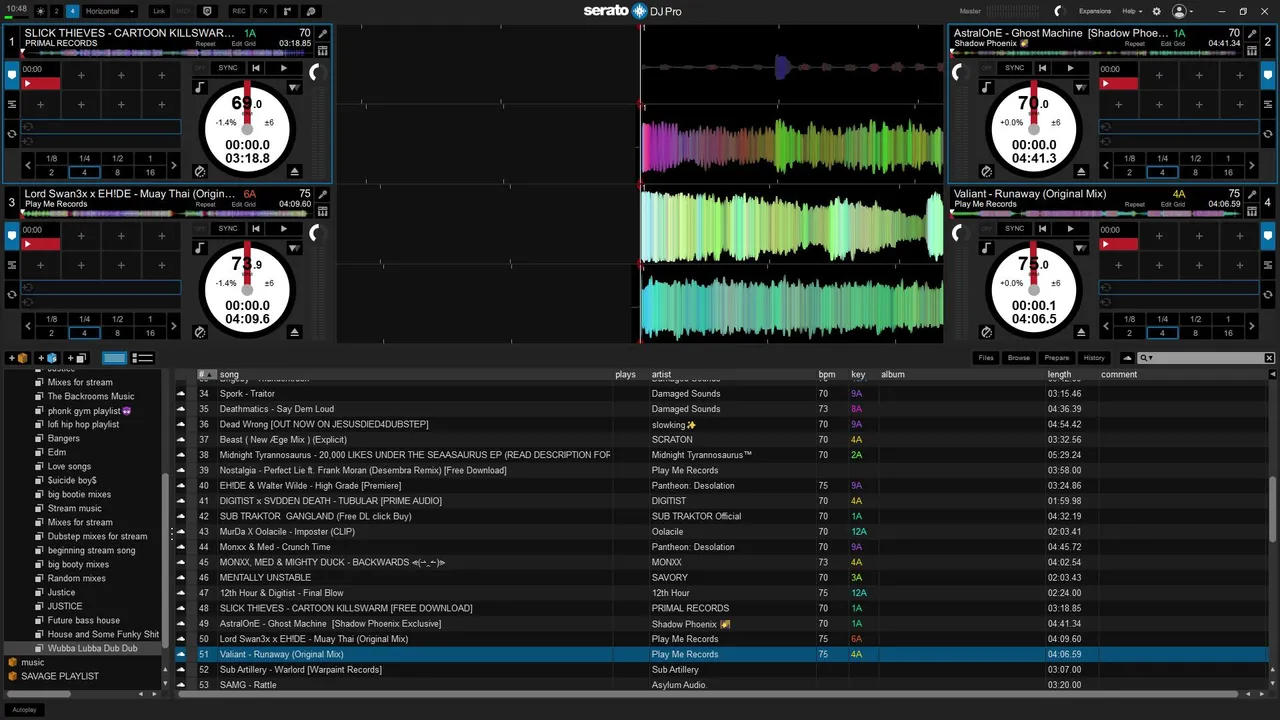Open the sampler panel icon next to FX
The height and width of the screenshot is (720, 1280).
(287, 11)
